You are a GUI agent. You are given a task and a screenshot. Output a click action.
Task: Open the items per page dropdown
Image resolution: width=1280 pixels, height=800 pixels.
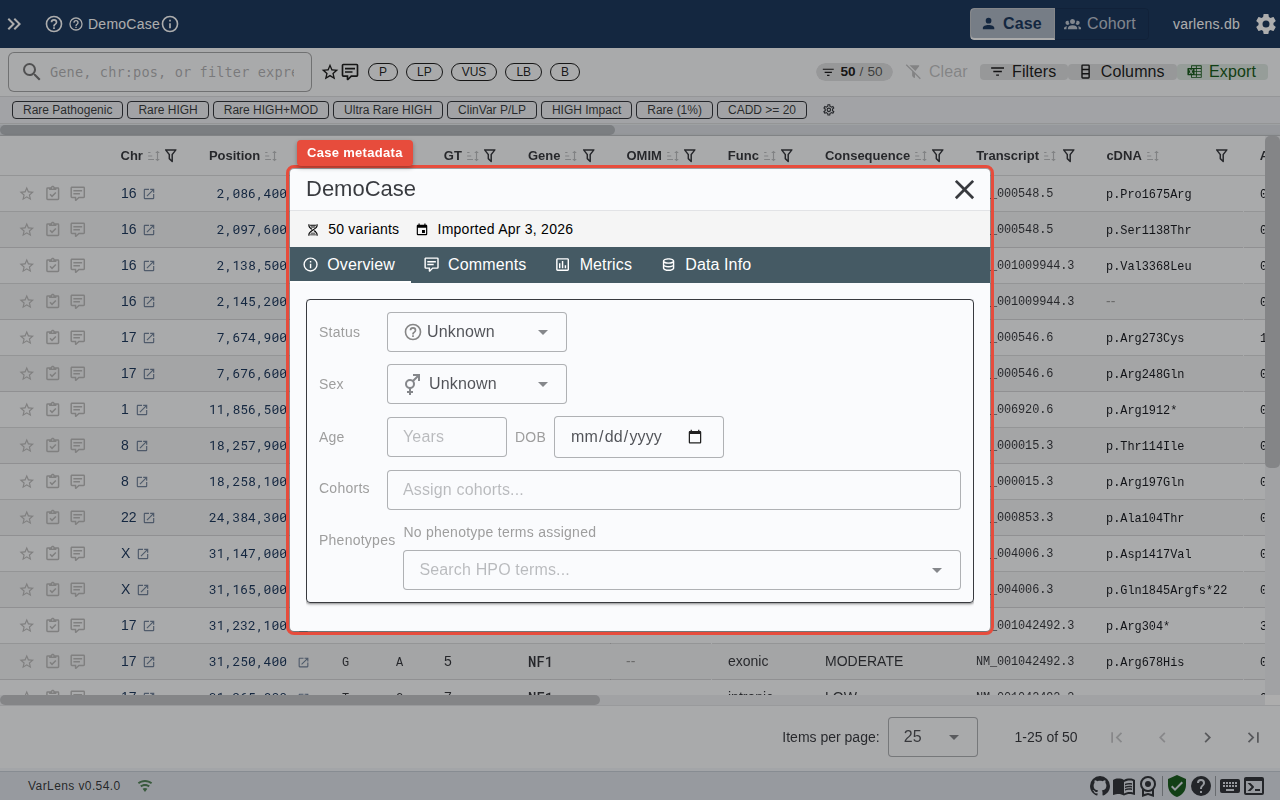tap(932, 737)
